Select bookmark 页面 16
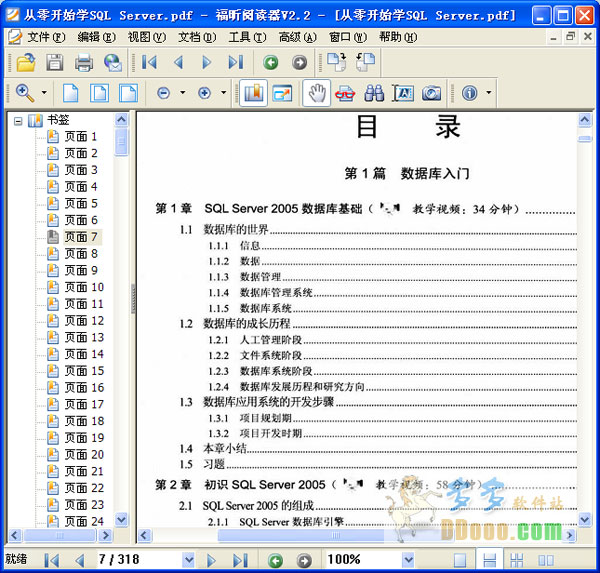The image size is (600, 573). (x=84, y=388)
